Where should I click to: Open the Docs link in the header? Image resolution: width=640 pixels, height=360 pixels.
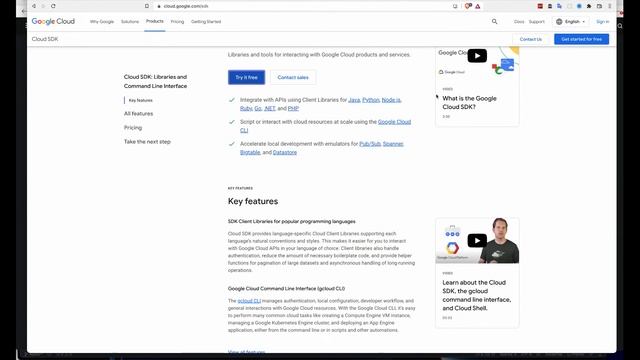pyautogui.click(x=519, y=22)
